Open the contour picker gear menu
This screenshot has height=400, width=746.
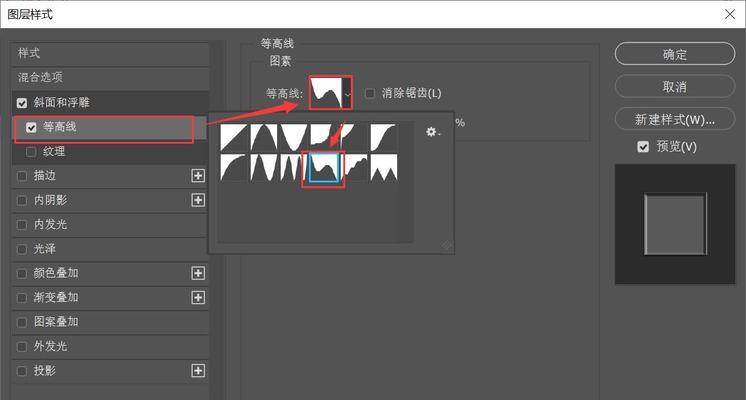click(432, 132)
